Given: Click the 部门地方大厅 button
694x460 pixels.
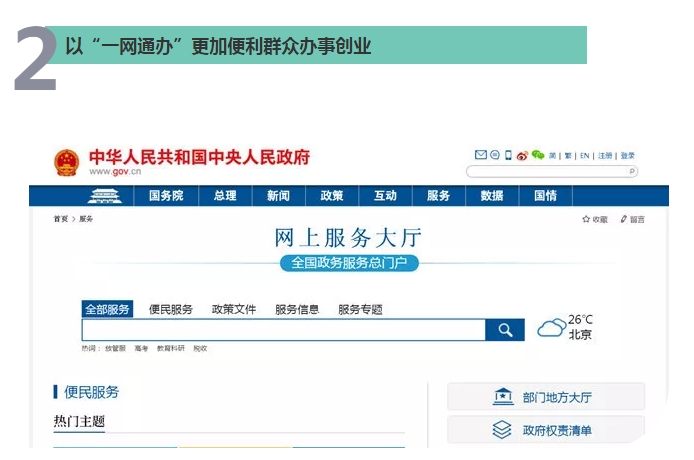Looking at the screenshot, I should pyautogui.click(x=546, y=397).
